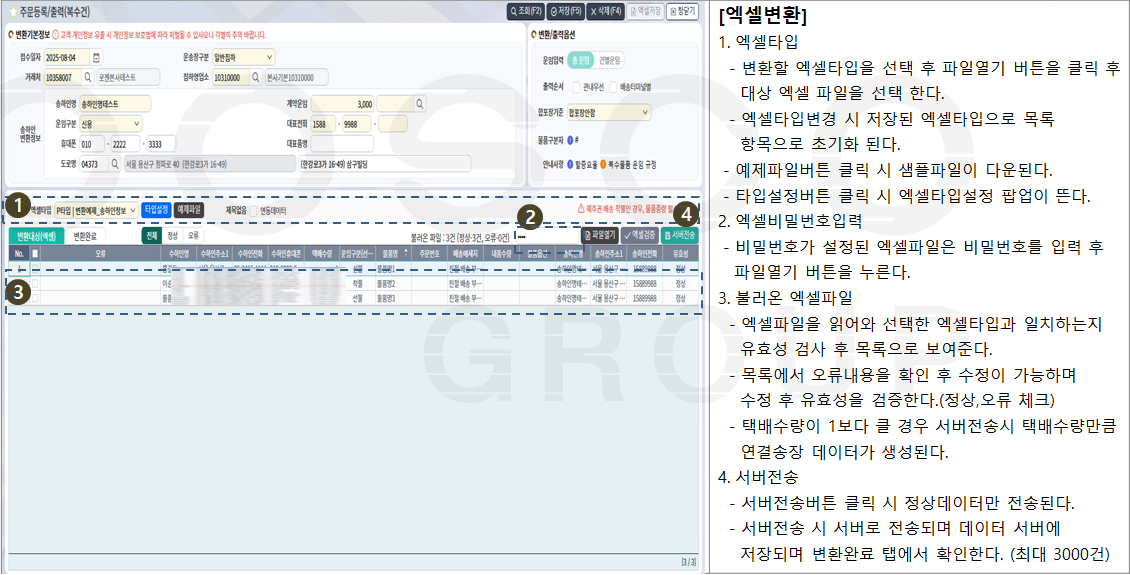1130x575 pixels.
Task: Open the 합포장기준 dropdown showing 합포장안함
Action: [609, 112]
